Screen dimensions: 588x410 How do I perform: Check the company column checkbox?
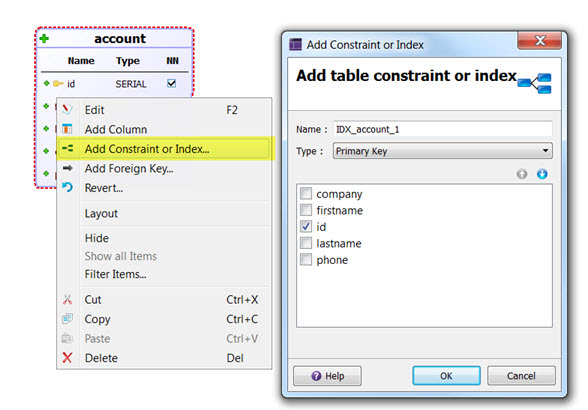click(306, 194)
